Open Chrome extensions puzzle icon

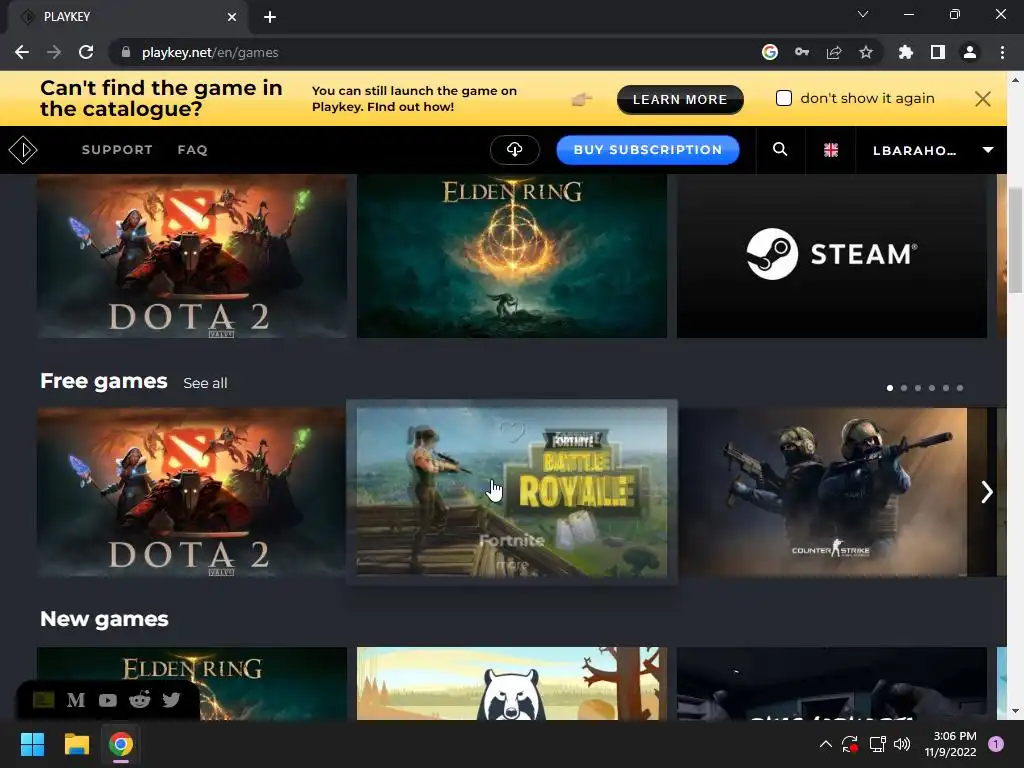pyautogui.click(x=906, y=52)
